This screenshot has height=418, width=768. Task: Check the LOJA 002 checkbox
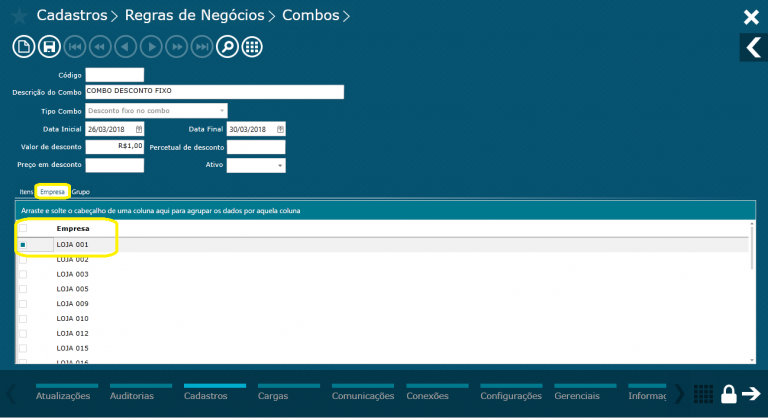coord(23,260)
